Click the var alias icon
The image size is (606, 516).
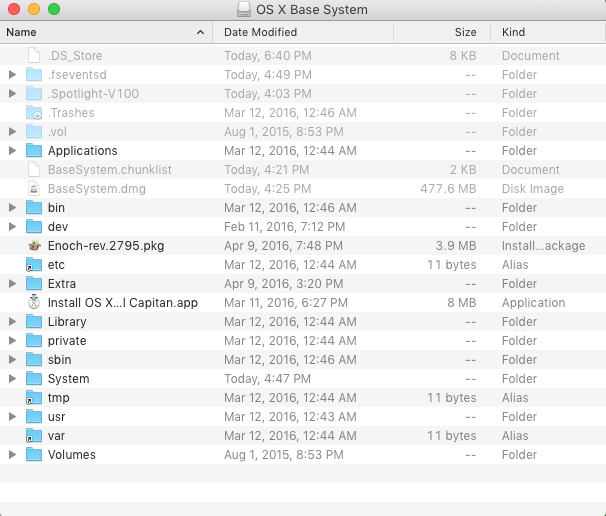point(34,436)
